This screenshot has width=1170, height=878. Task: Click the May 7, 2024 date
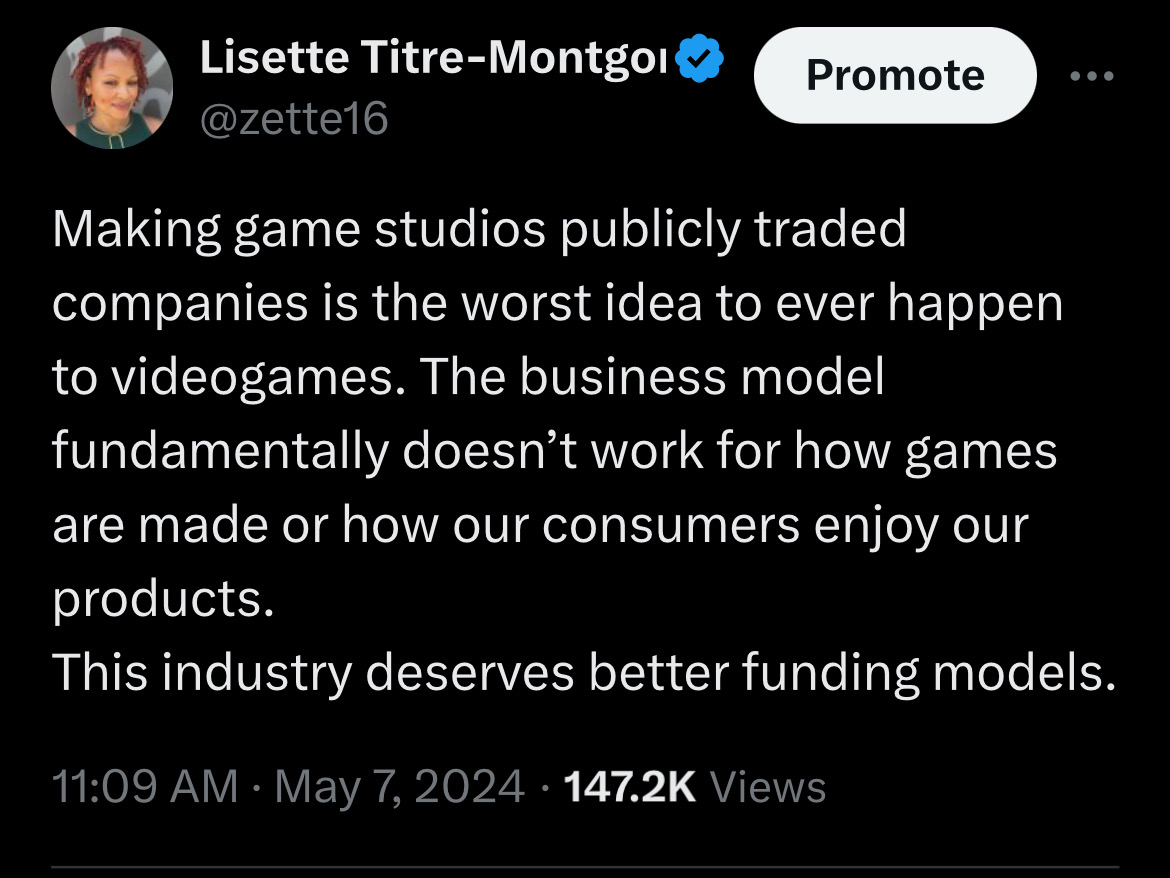[399, 786]
